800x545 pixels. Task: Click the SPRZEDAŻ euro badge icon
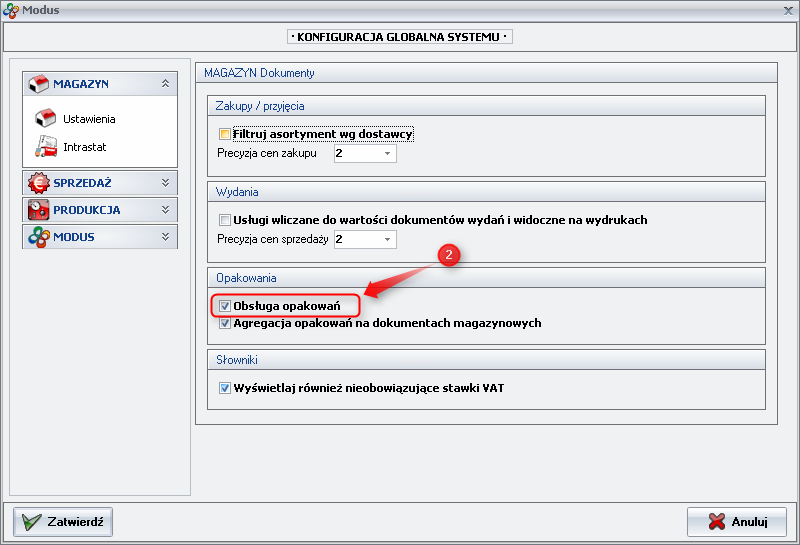(x=39, y=183)
